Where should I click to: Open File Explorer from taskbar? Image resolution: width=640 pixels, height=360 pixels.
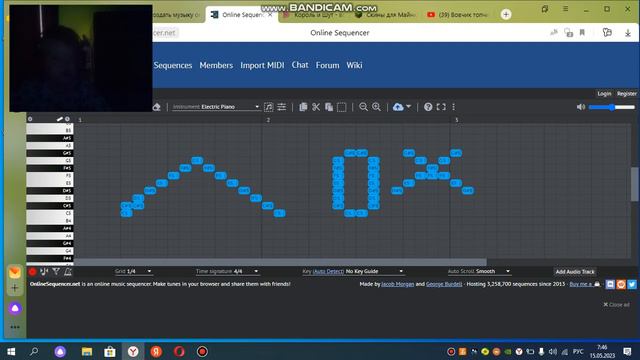87,351
